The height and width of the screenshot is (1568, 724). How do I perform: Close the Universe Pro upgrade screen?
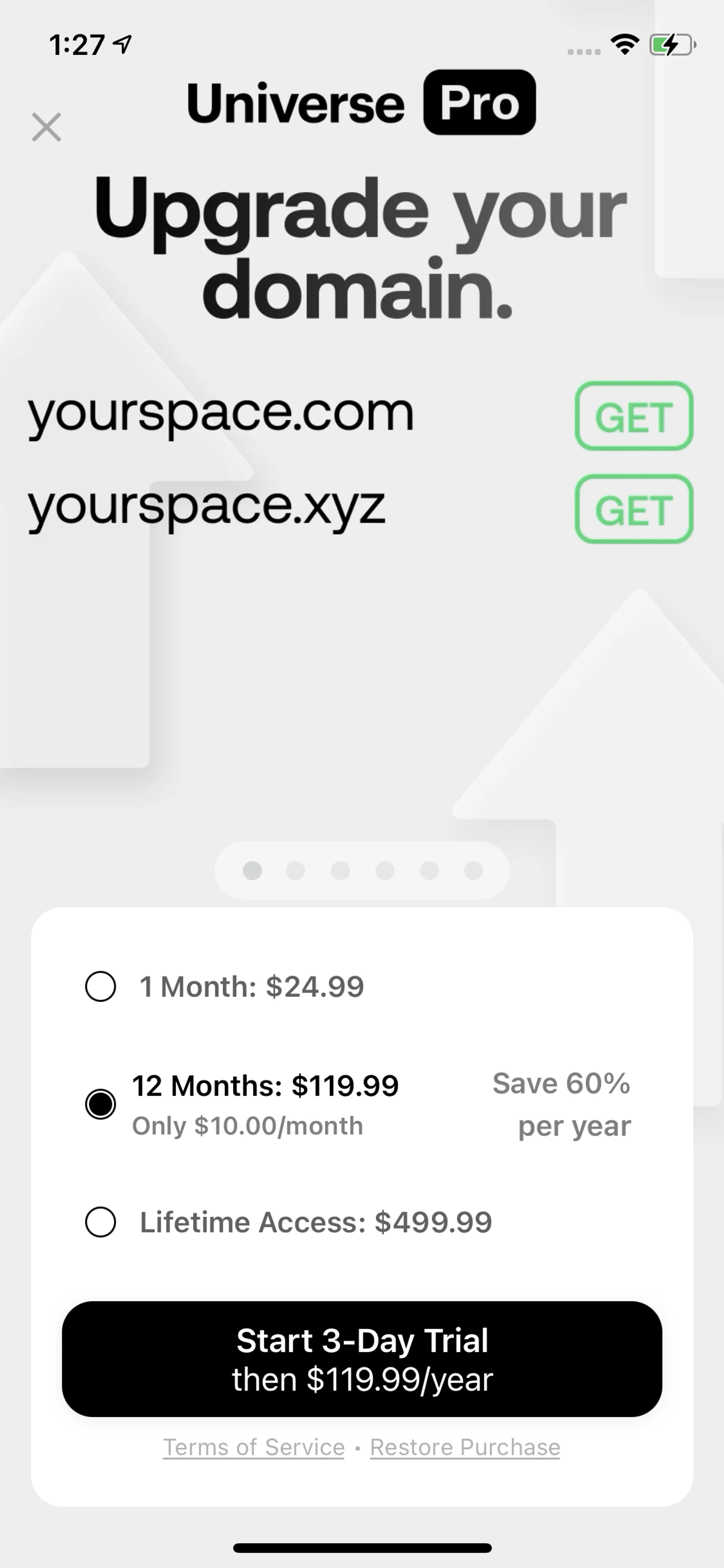pos(47,127)
